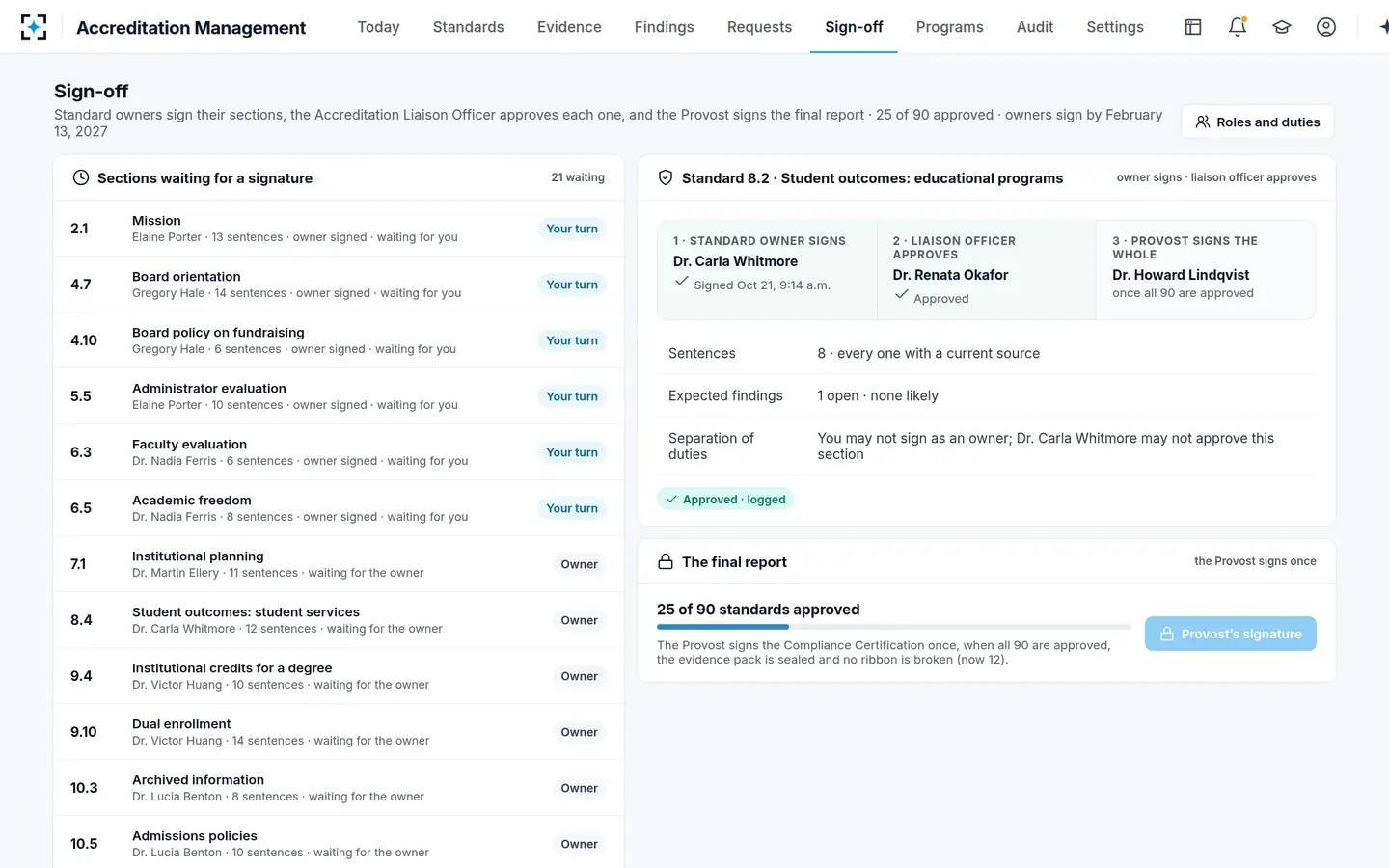Select the Sign-off tab
This screenshot has width=1389, height=868.
(x=854, y=27)
